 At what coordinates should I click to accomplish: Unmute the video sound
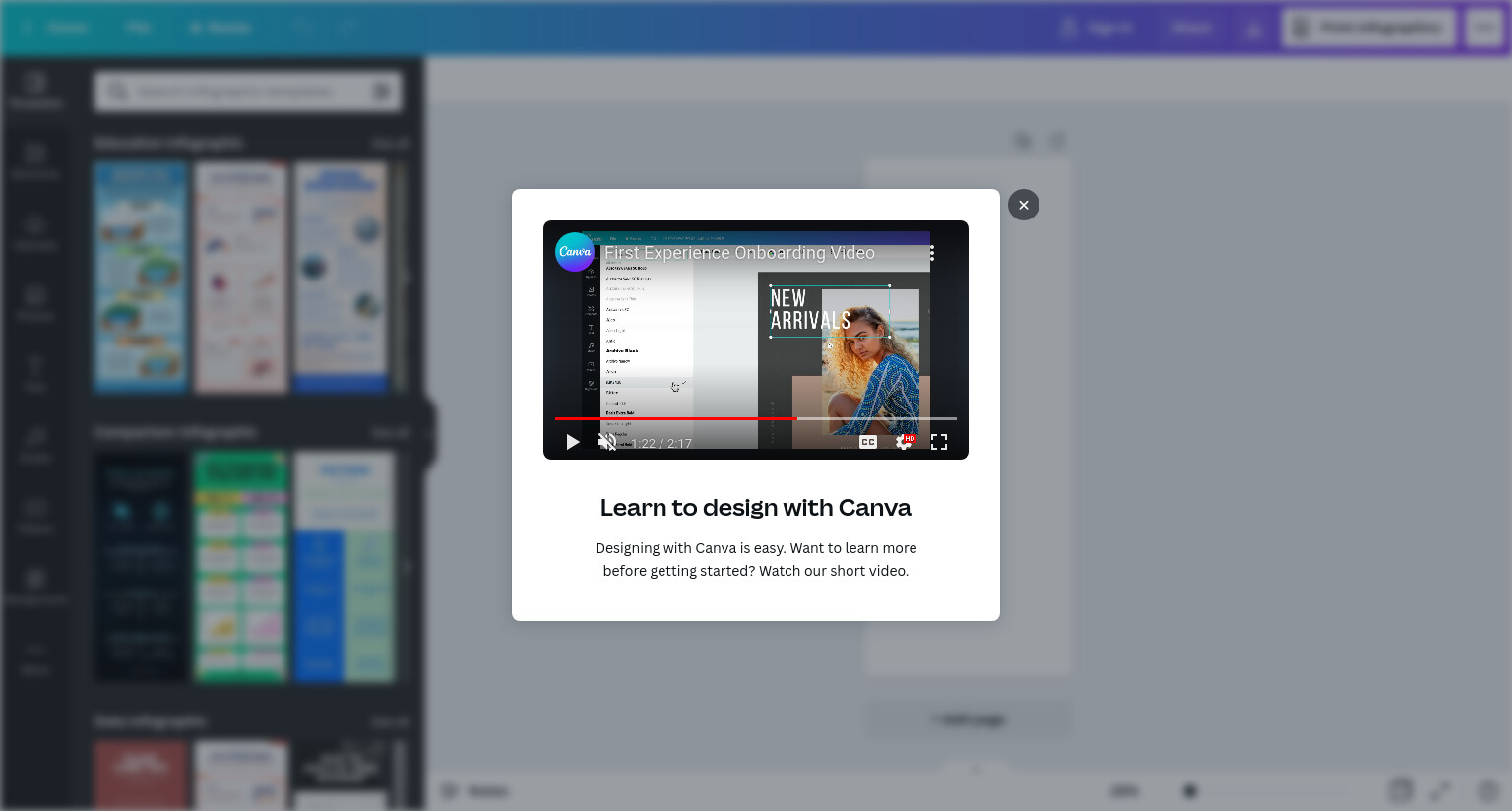pos(607,442)
